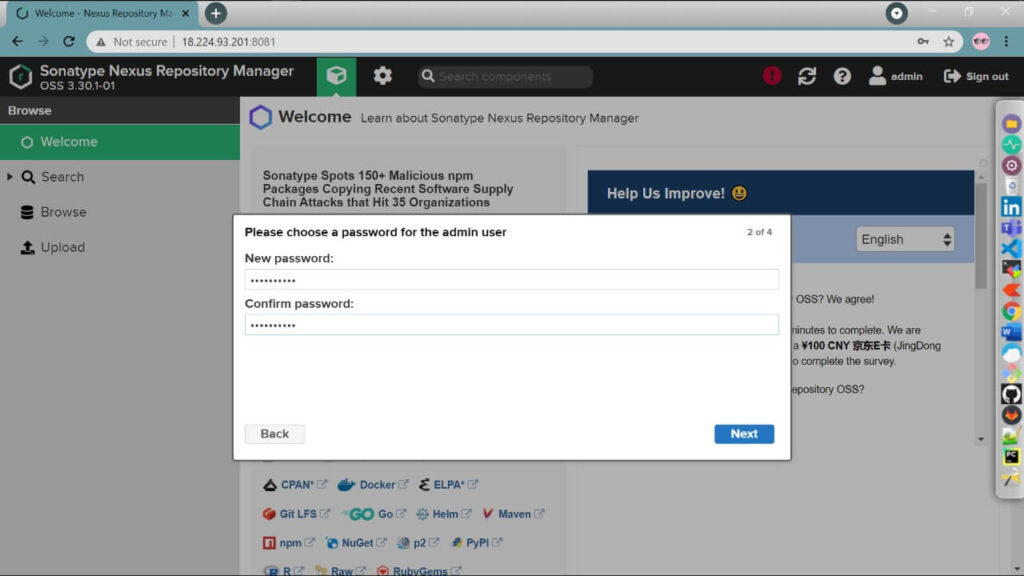Open PyCharm from the side dock
This screenshot has width=1024, height=576.
pos(1011,456)
